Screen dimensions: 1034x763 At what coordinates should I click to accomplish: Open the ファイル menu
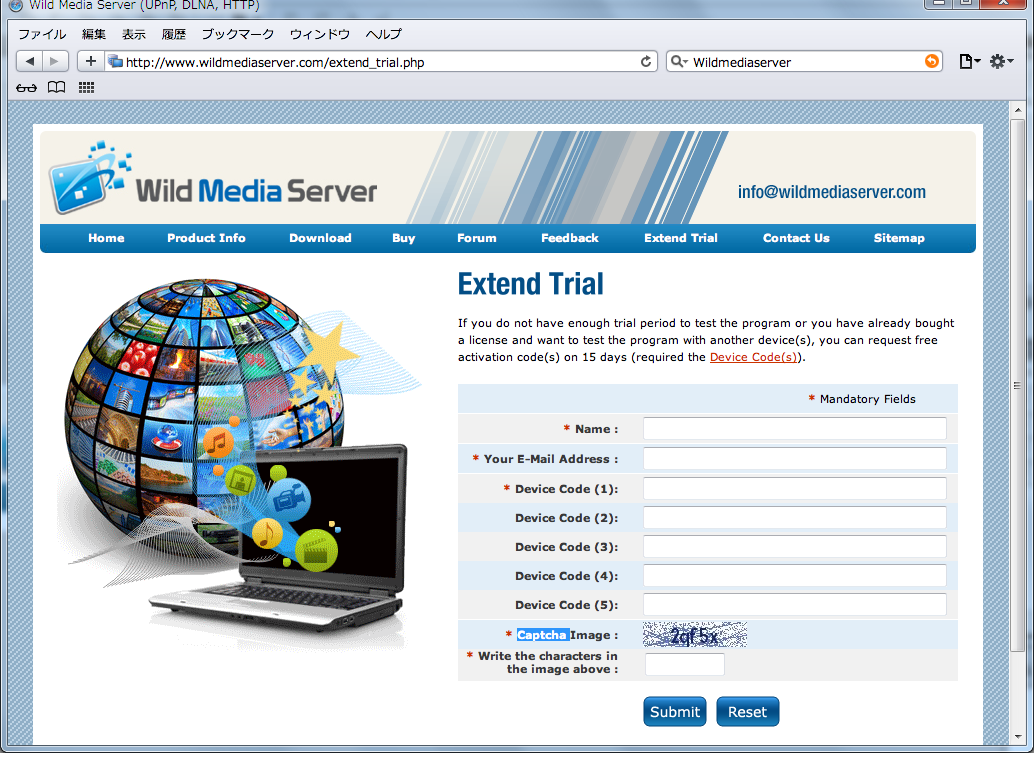pyautogui.click(x=42, y=34)
